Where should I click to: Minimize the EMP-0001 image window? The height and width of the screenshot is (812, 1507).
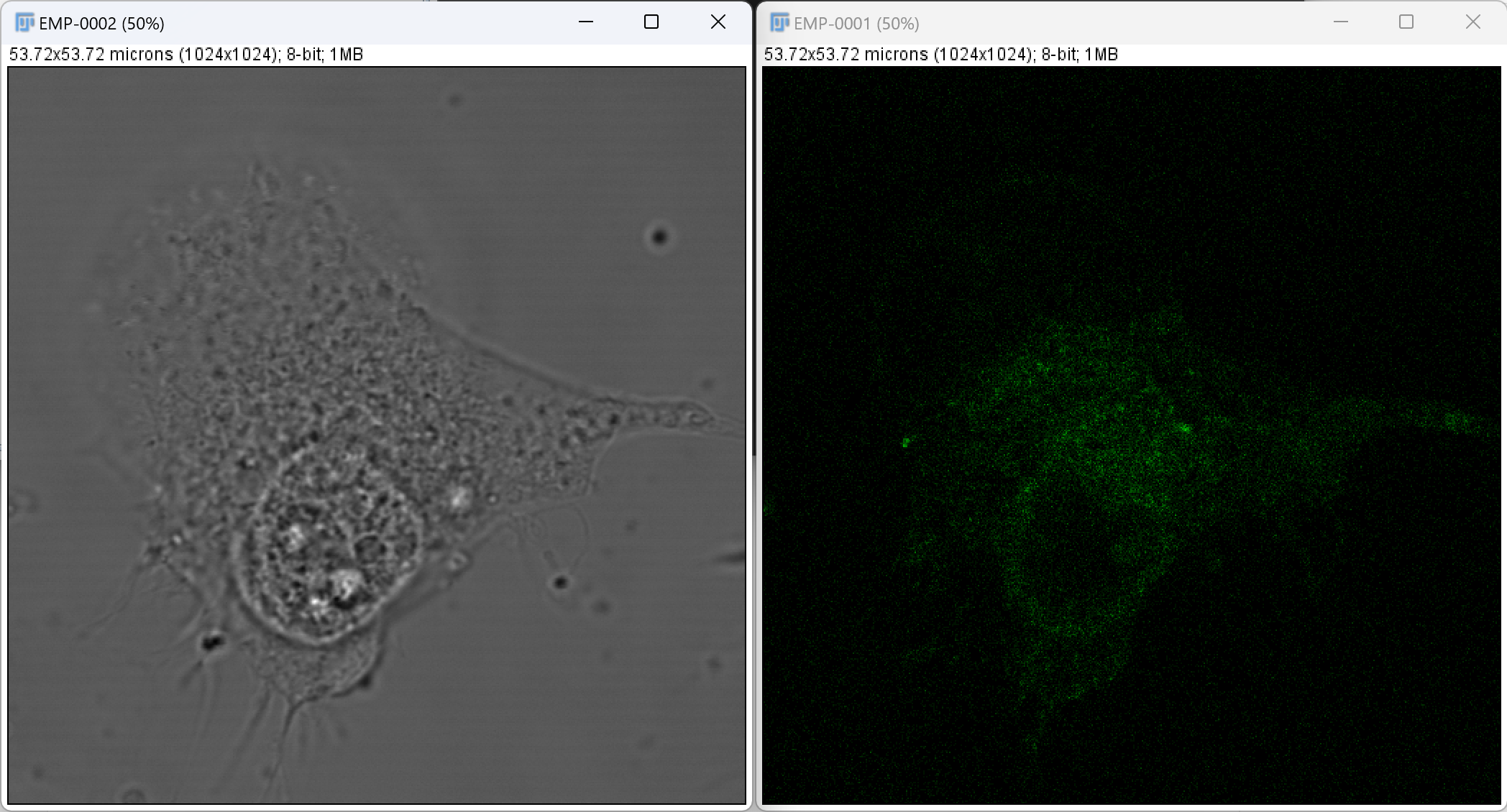point(1341,22)
